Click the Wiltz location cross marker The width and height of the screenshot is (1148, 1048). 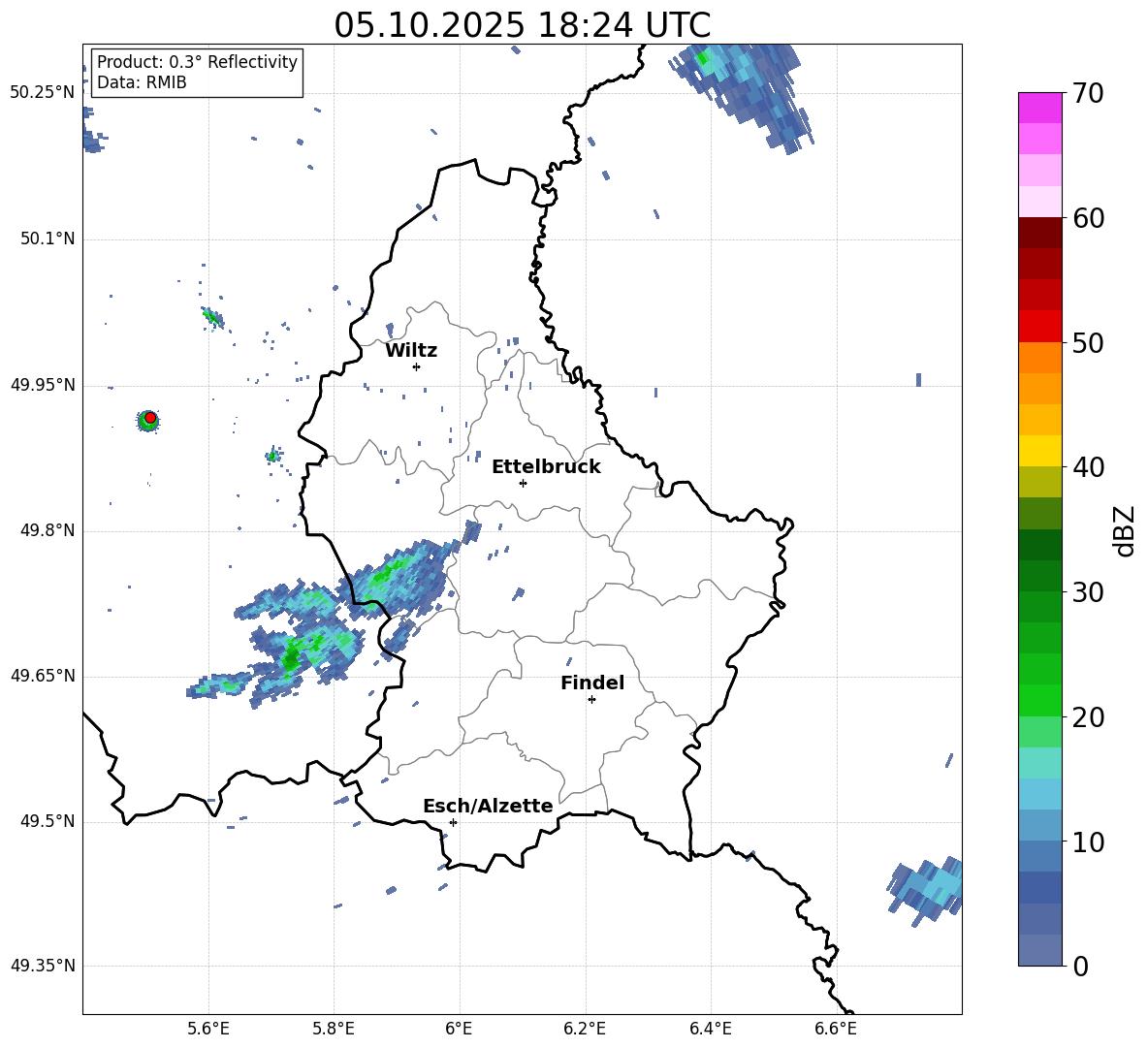tap(416, 366)
